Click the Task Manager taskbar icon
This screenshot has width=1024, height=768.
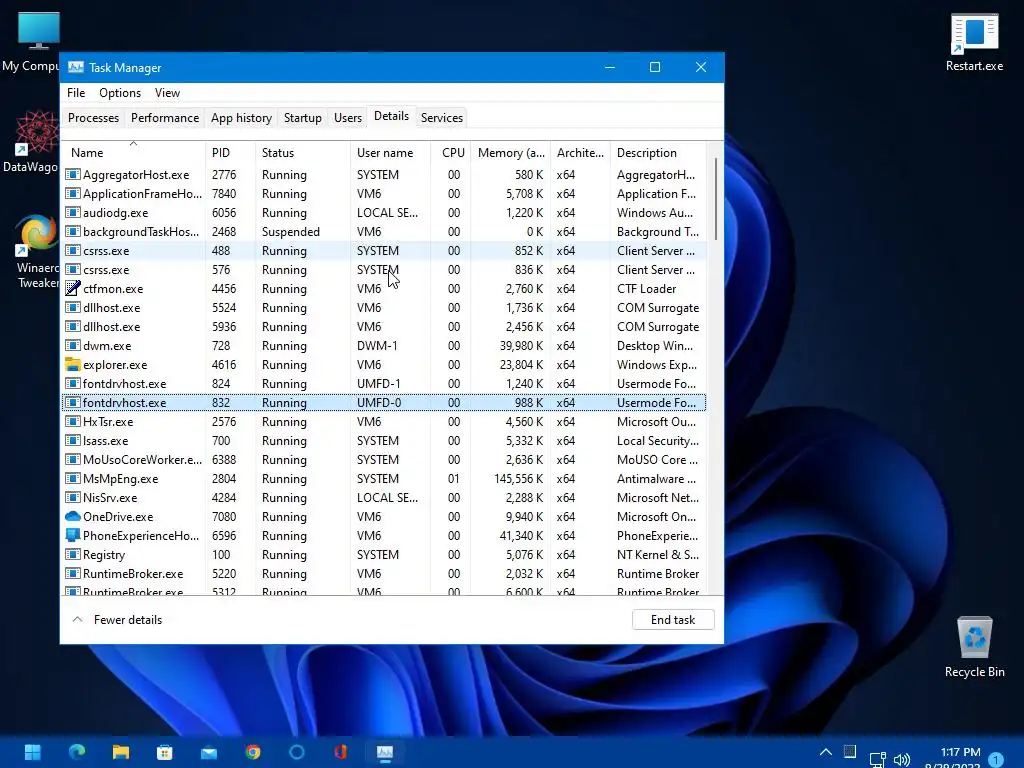point(385,752)
